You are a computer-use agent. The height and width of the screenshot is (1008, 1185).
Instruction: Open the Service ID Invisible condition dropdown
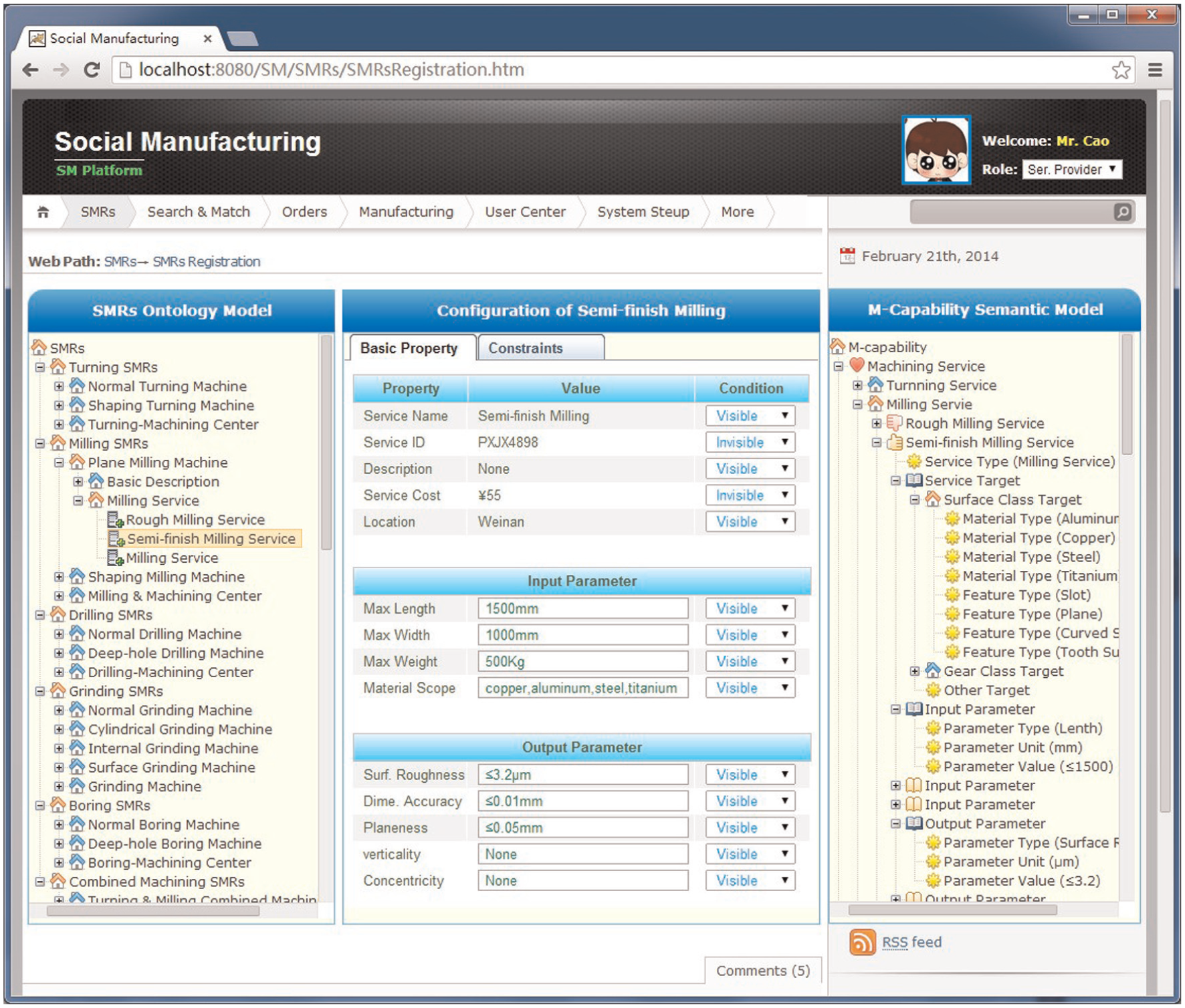coord(750,443)
